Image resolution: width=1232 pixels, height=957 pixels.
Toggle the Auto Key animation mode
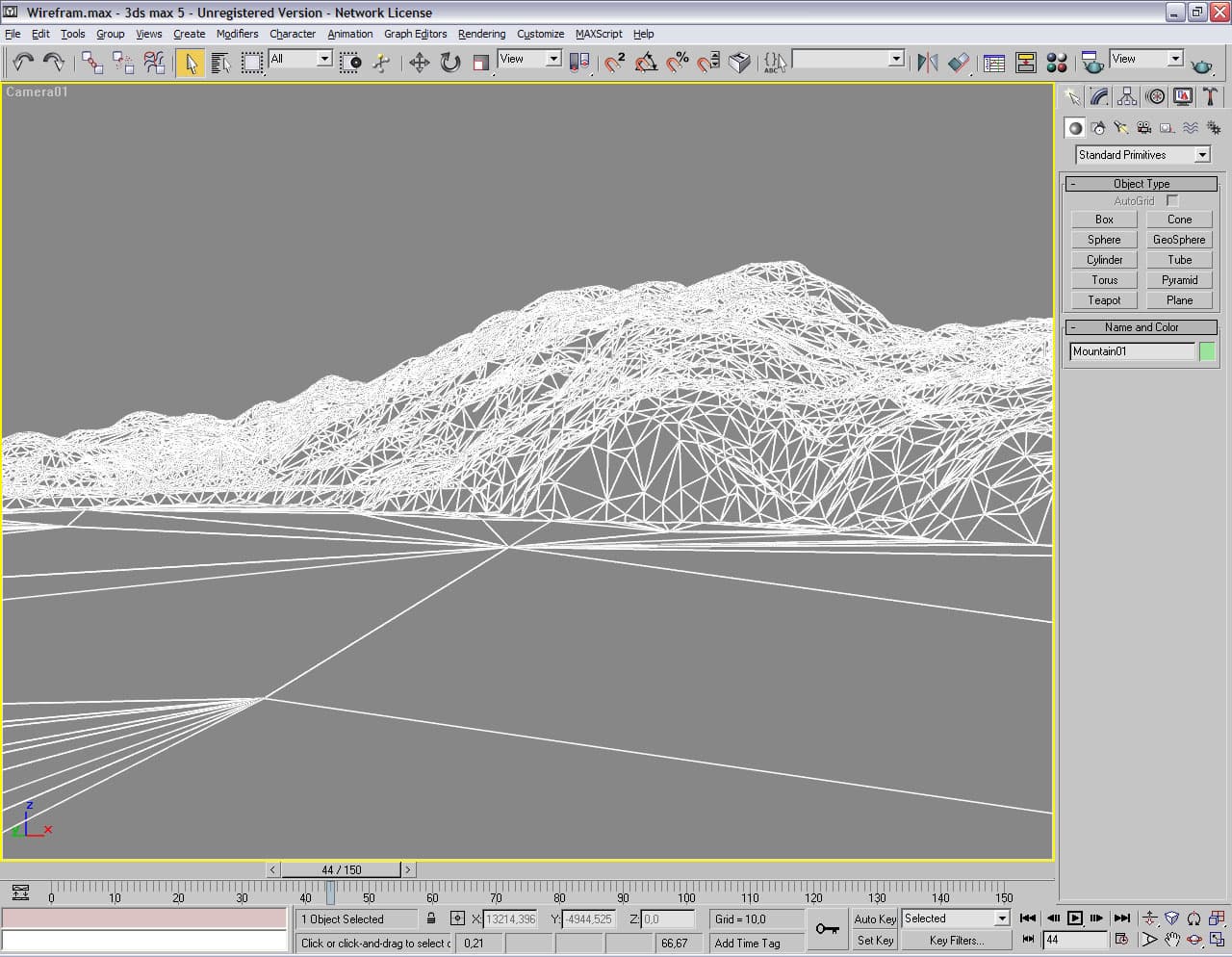coord(874,918)
